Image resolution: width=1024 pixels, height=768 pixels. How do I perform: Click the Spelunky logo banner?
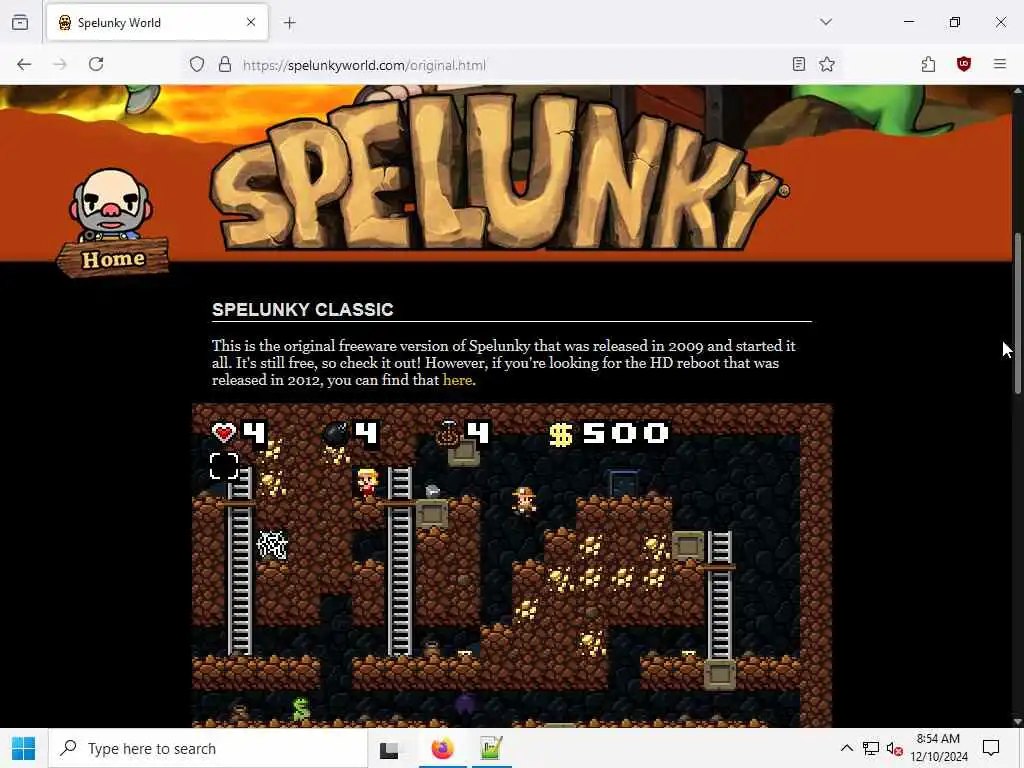click(x=500, y=171)
